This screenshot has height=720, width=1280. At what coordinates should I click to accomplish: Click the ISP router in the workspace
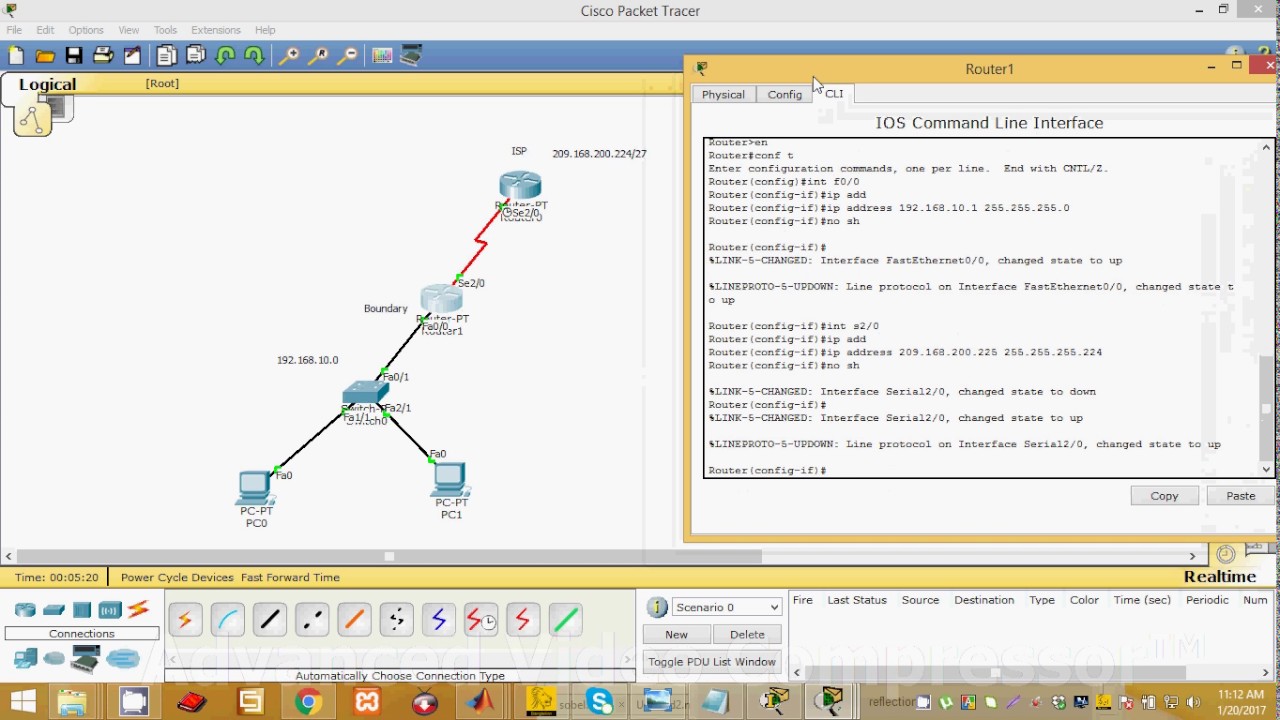coord(520,187)
